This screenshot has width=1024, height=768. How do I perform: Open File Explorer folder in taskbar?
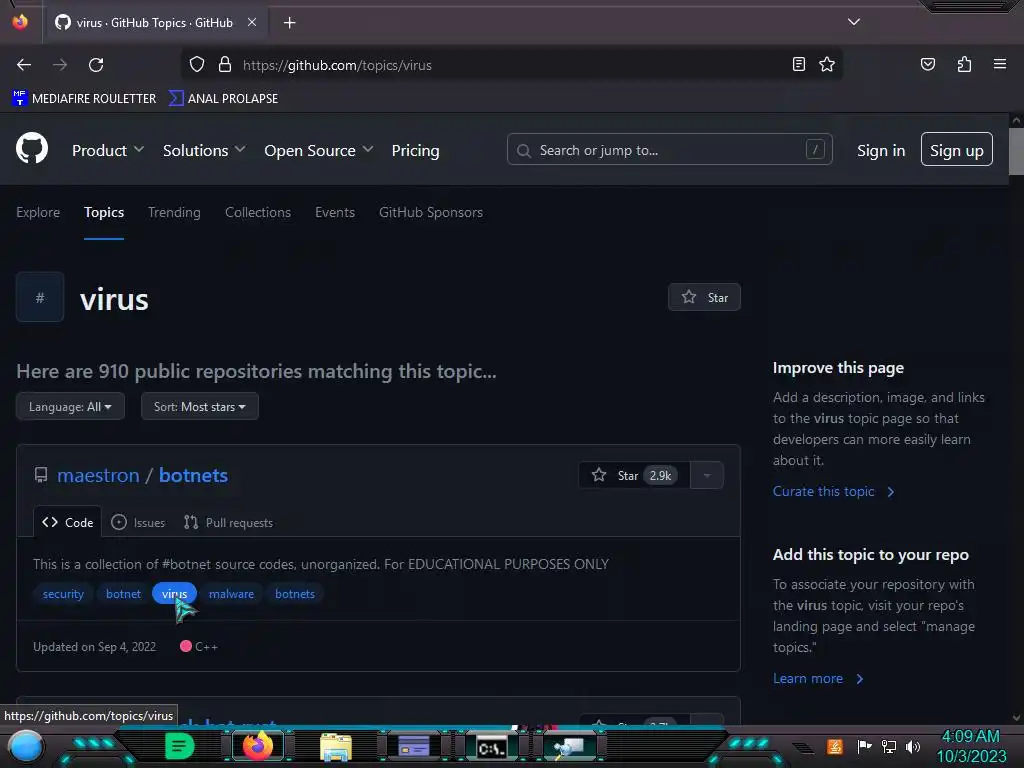(x=336, y=747)
